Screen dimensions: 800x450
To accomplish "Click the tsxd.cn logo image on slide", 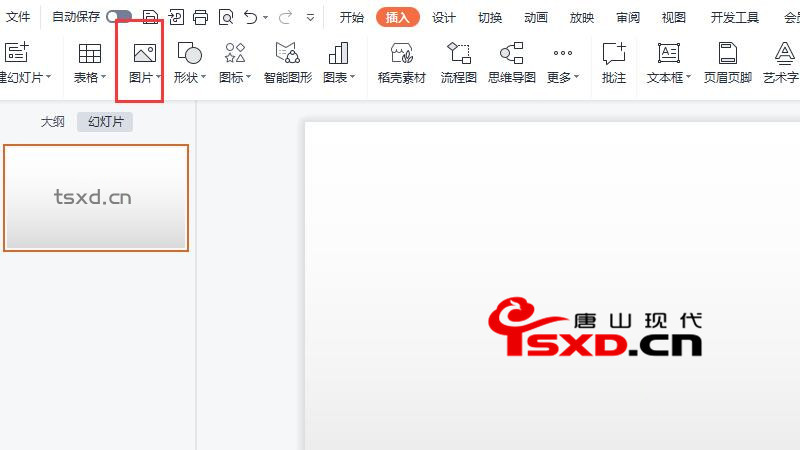I will [595, 327].
